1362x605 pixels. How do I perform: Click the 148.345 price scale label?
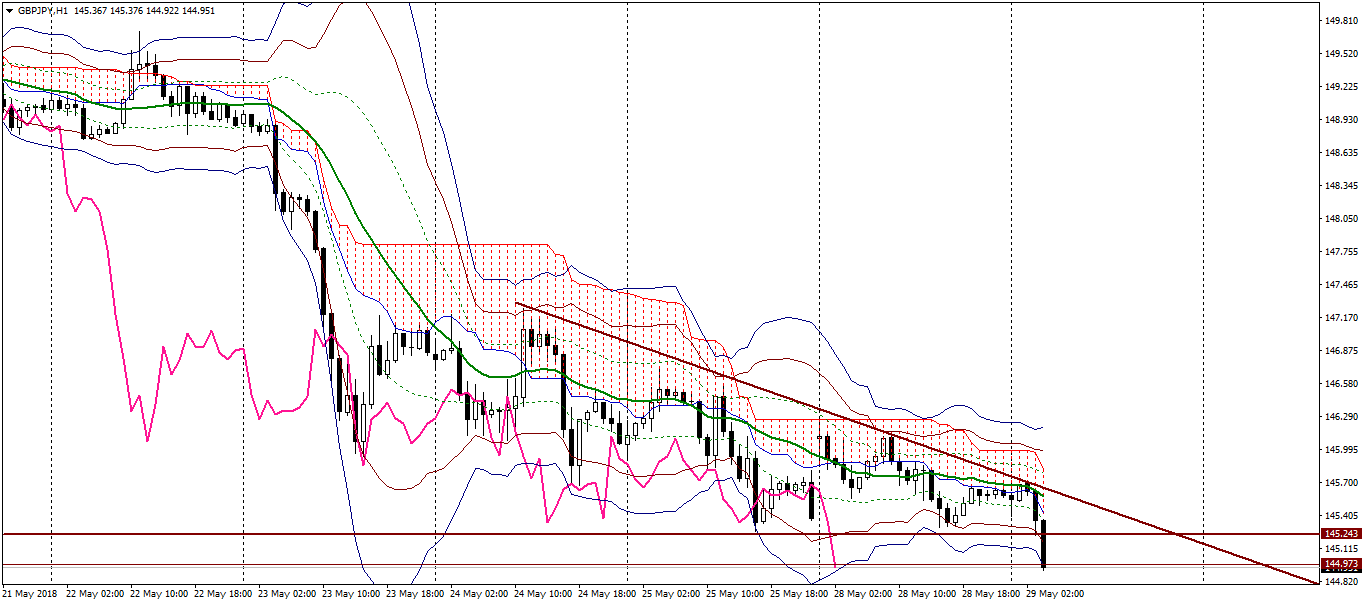point(1340,185)
